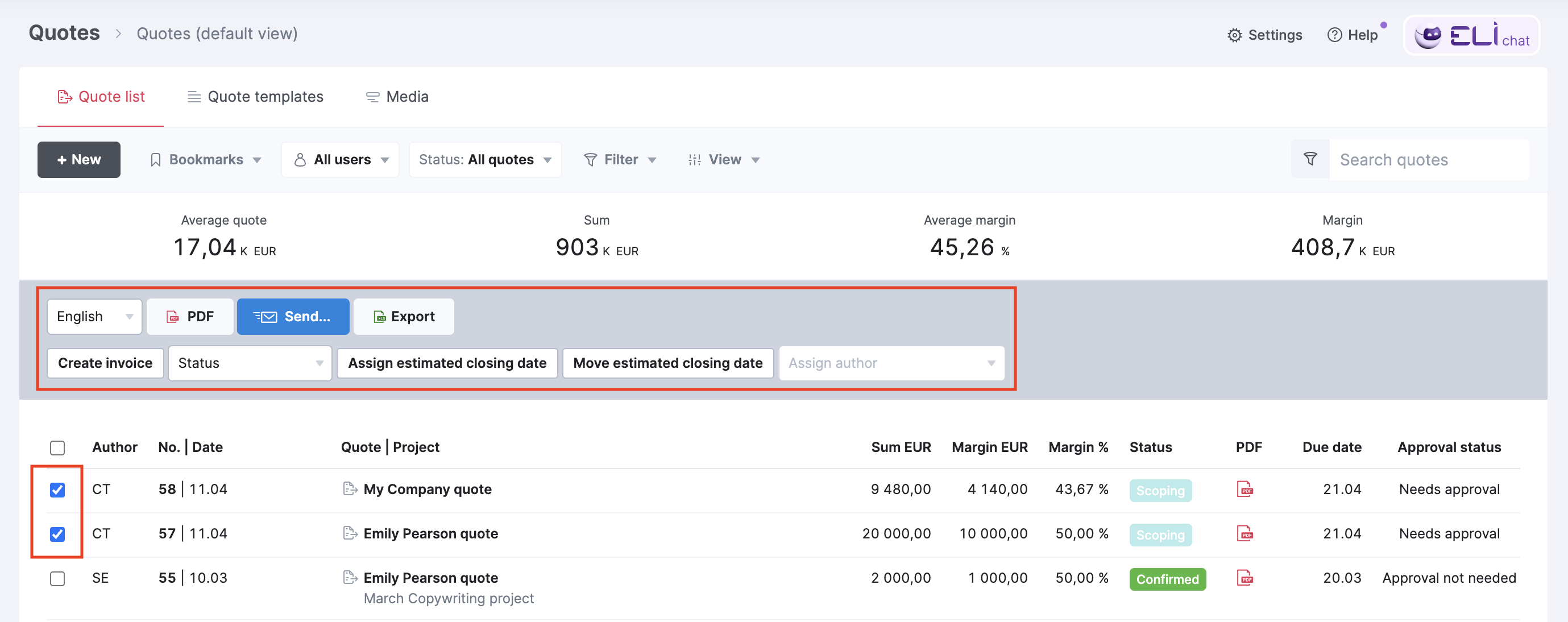
Task: Click the funnel icon in Filter
Action: click(590, 159)
